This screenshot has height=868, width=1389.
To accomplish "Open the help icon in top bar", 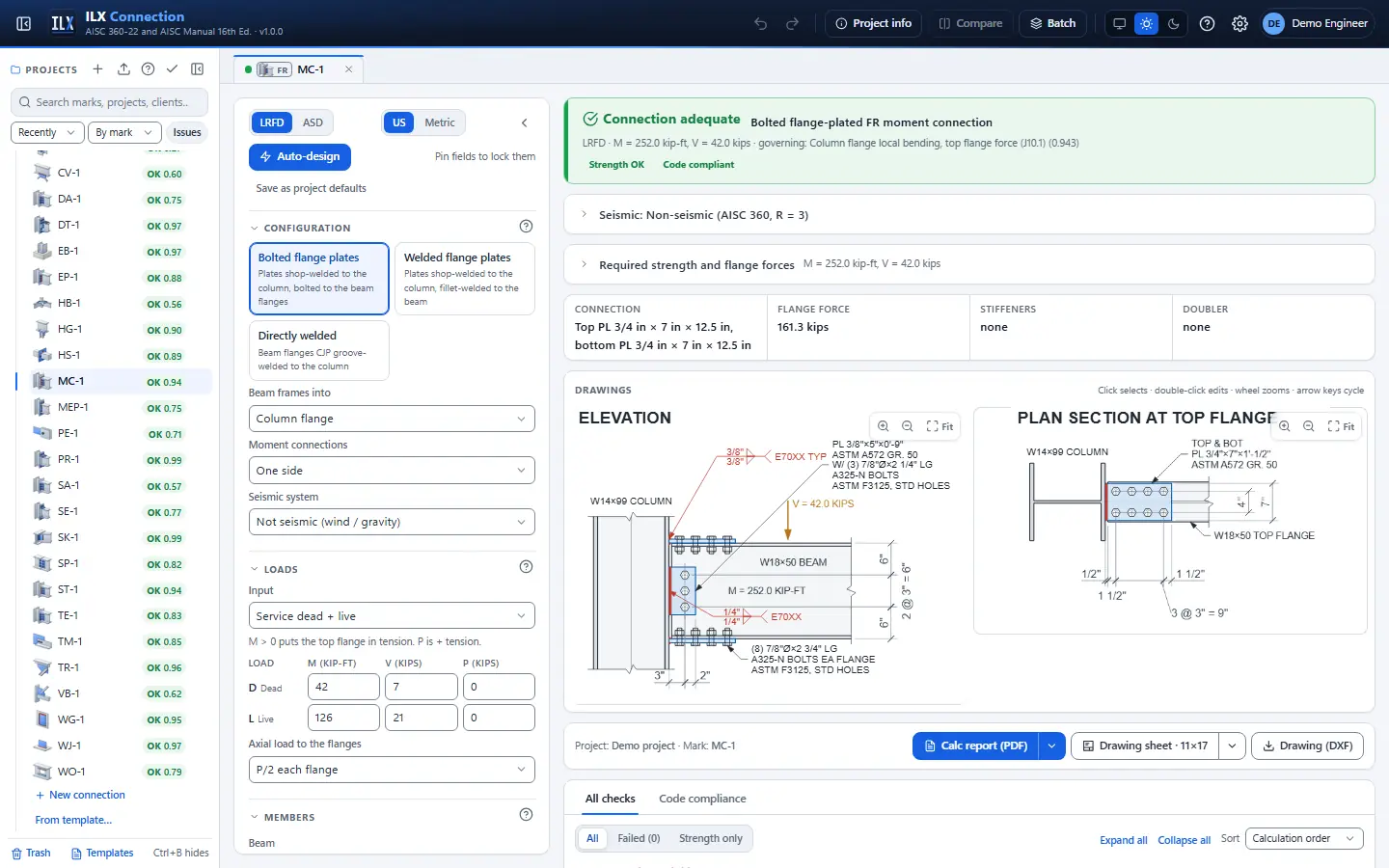I will click(1207, 23).
